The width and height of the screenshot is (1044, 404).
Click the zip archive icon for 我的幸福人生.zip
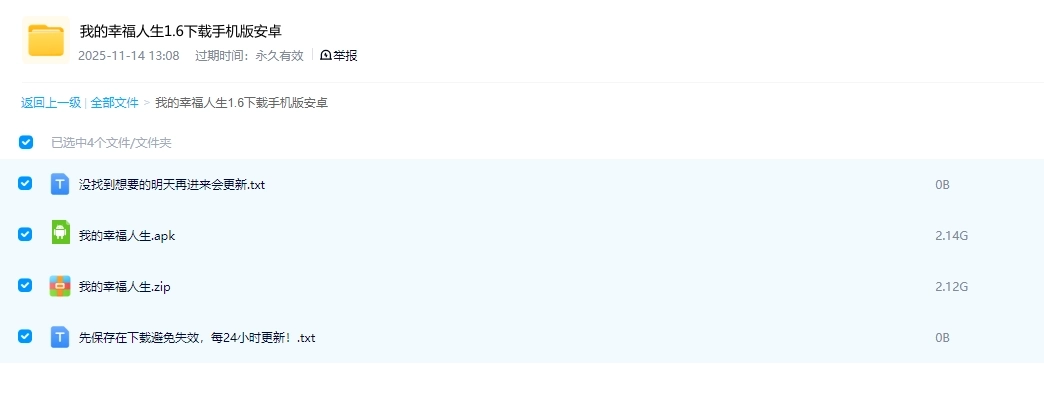point(60,286)
